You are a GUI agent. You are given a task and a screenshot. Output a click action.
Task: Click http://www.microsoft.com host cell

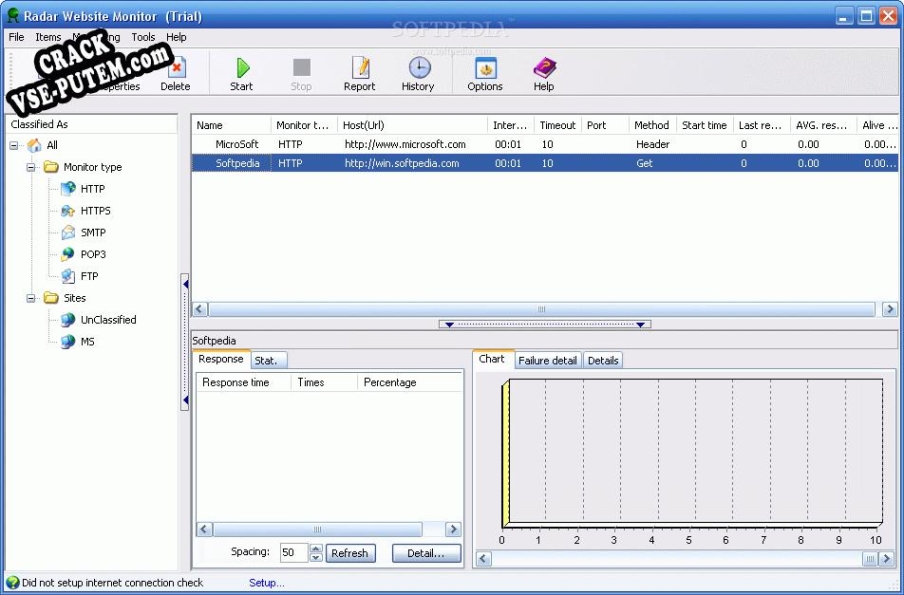(x=405, y=145)
